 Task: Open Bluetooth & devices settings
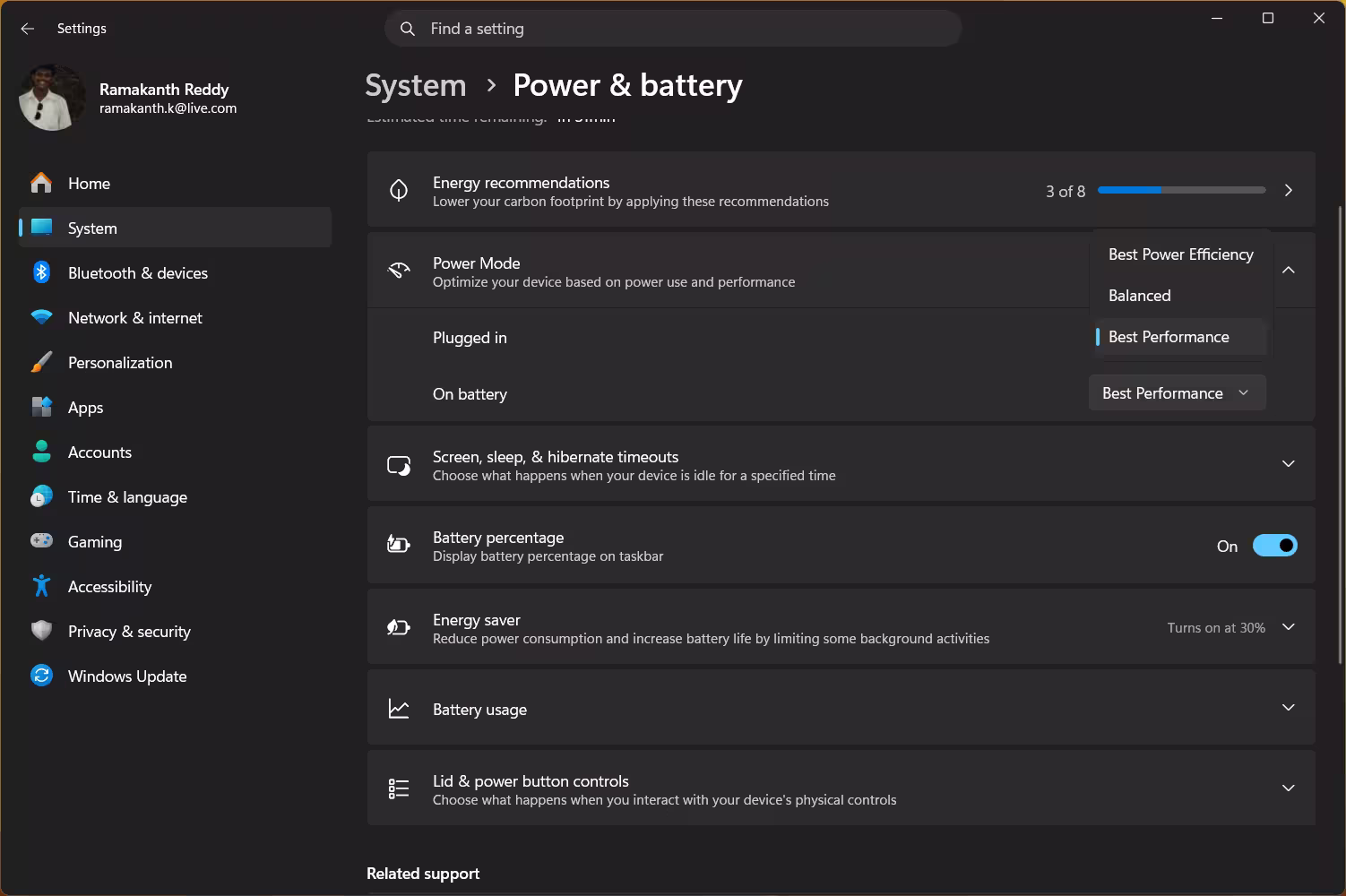175,272
